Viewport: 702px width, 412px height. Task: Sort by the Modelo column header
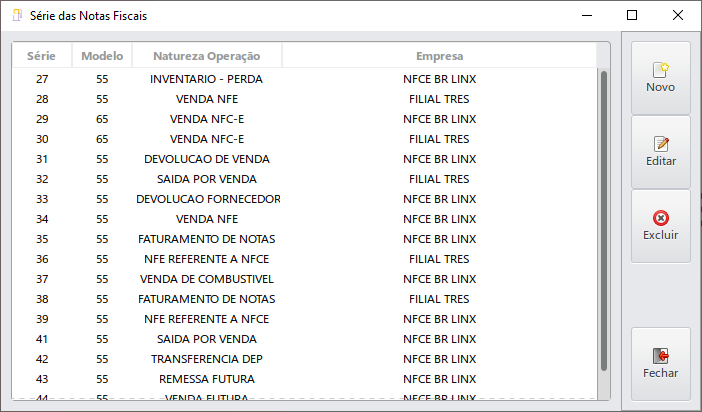pos(102,56)
